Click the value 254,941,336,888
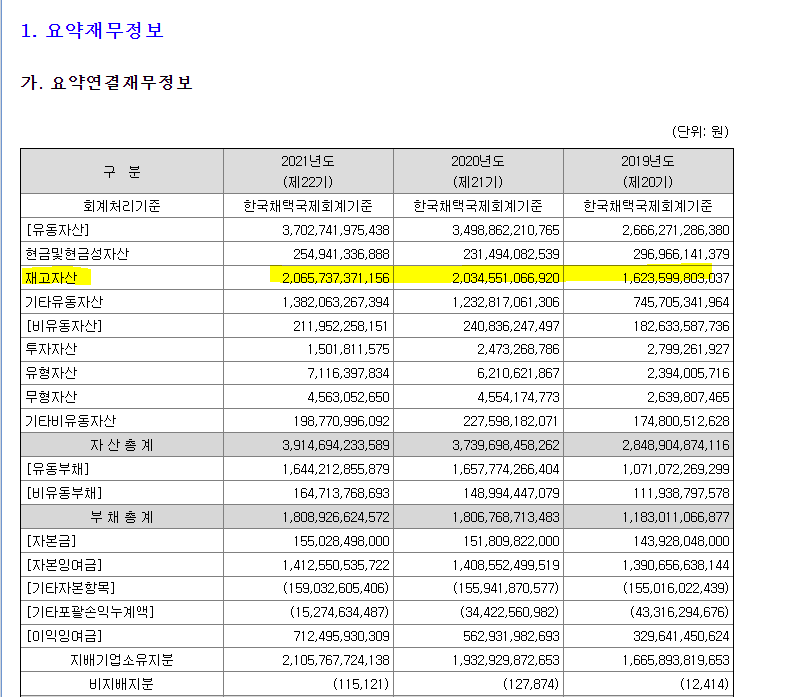The height and width of the screenshot is (697, 788). click(341, 254)
